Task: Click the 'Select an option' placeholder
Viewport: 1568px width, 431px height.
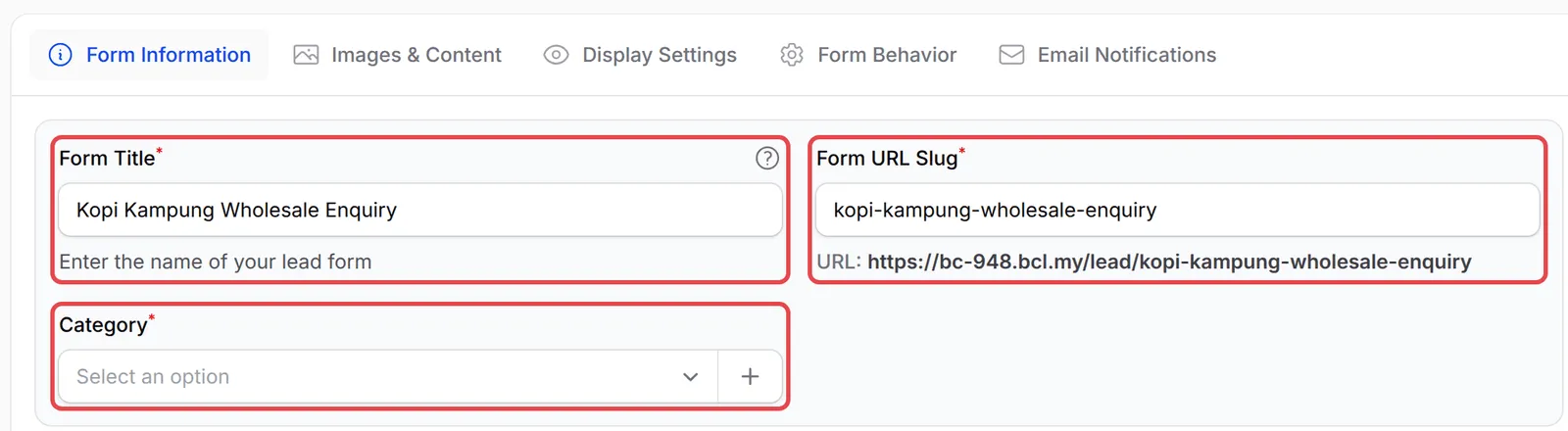Action: (153, 376)
